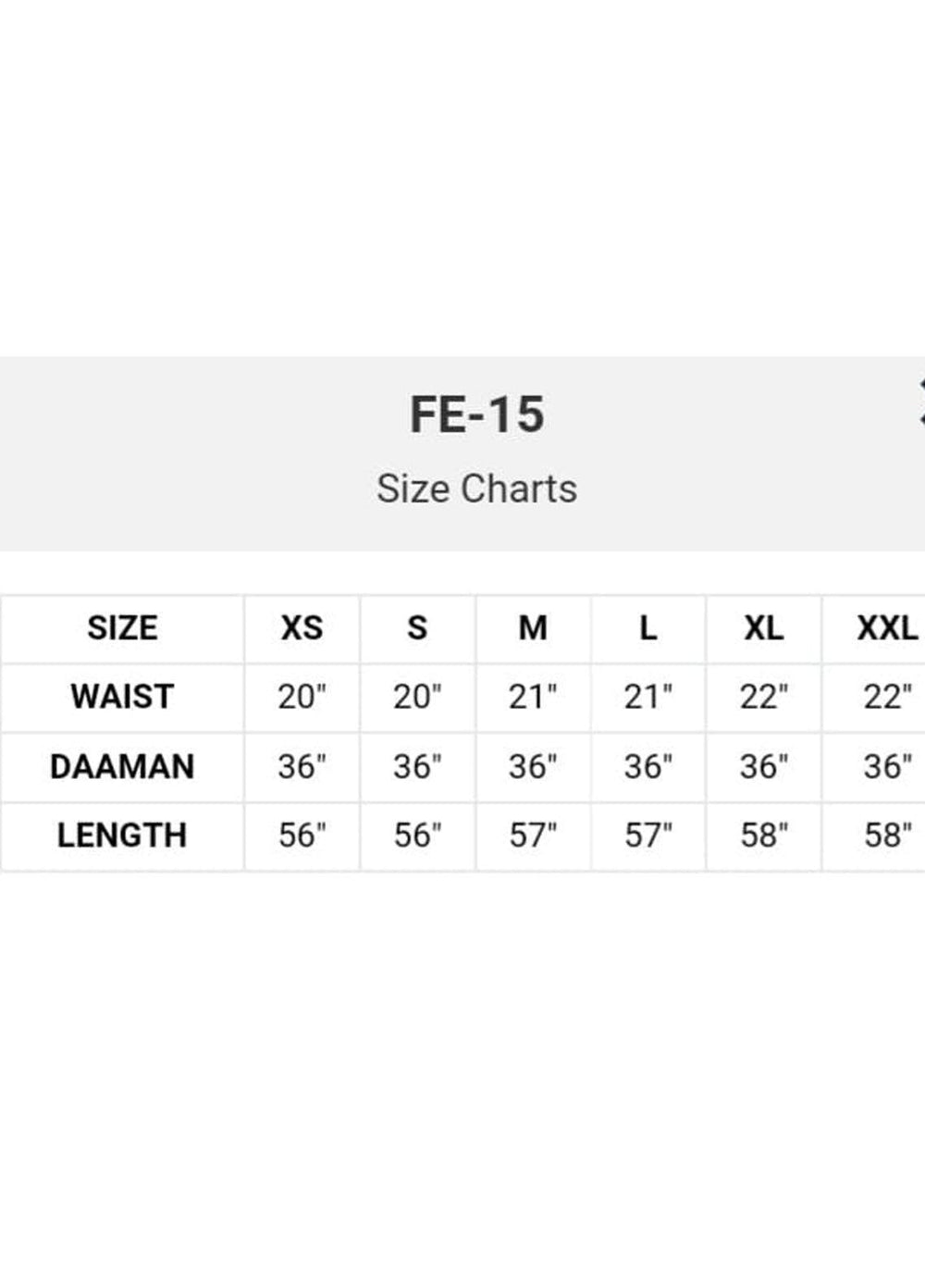Viewport: 925px width, 1288px height.
Task: Click the daaman measurement under L
Action: point(647,766)
